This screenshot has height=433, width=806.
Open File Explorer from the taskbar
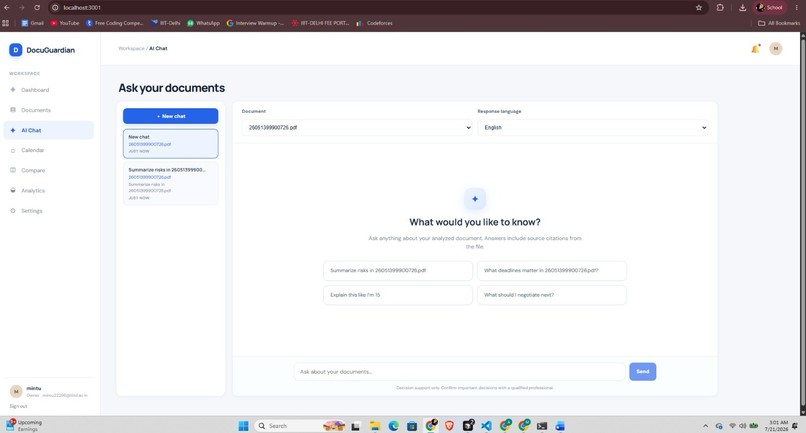tap(375, 426)
